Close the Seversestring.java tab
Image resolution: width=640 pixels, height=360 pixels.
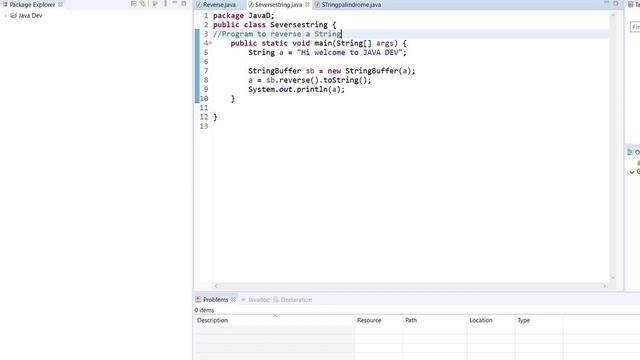(307, 5)
